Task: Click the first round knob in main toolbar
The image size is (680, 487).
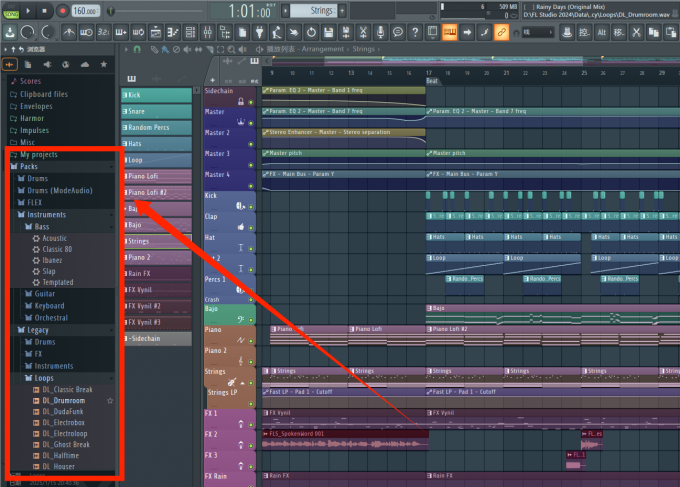Action: coord(27,32)
